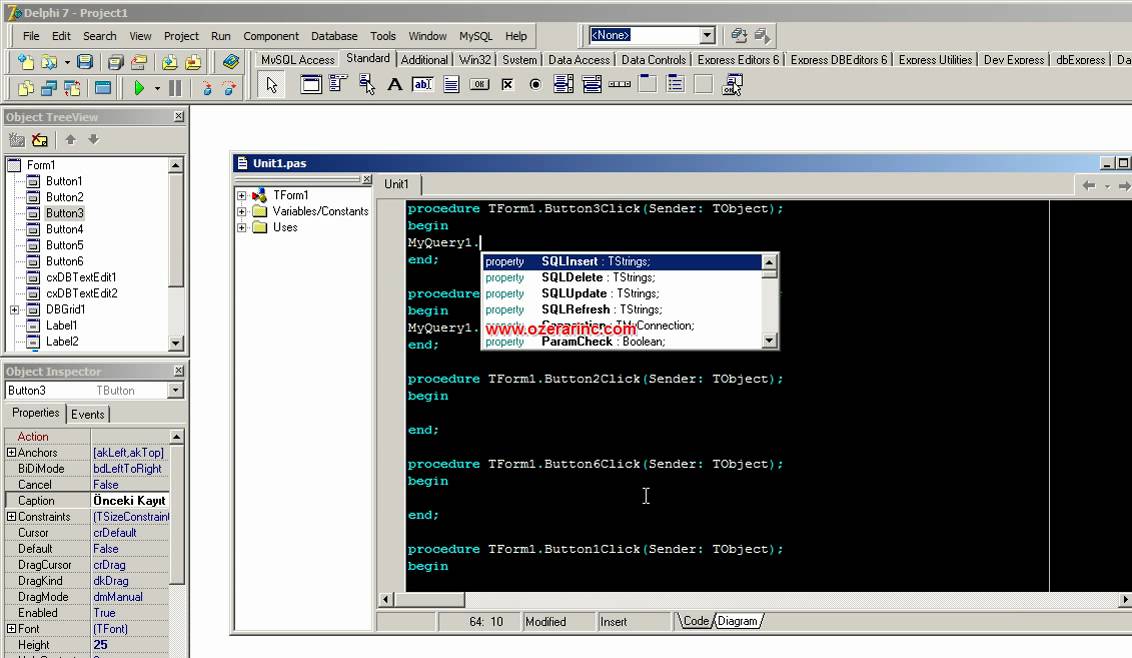Open dropdown arrow next to Run button
The image size is (1132, 658).
pyautogui.click(x=157, y=88)
